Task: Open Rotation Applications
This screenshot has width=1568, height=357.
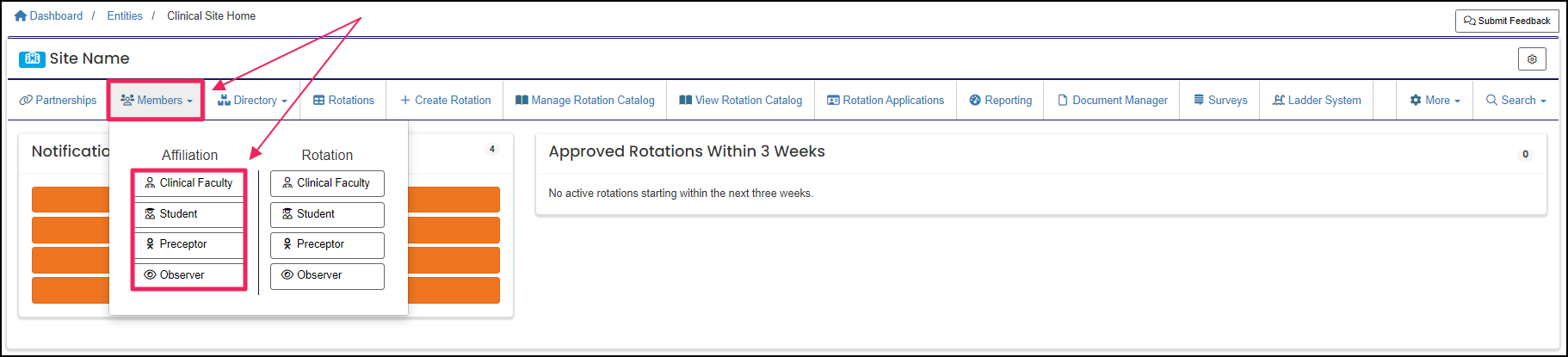Action: (886, 100)
